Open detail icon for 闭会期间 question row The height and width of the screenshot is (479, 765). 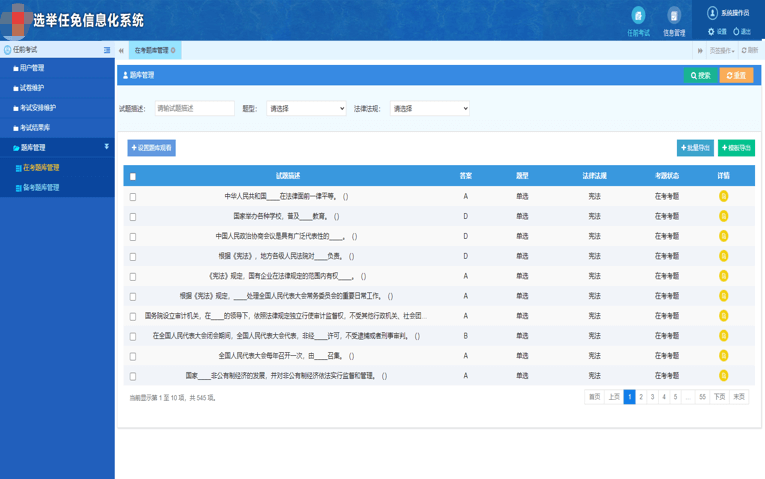[x=724, y=336]
